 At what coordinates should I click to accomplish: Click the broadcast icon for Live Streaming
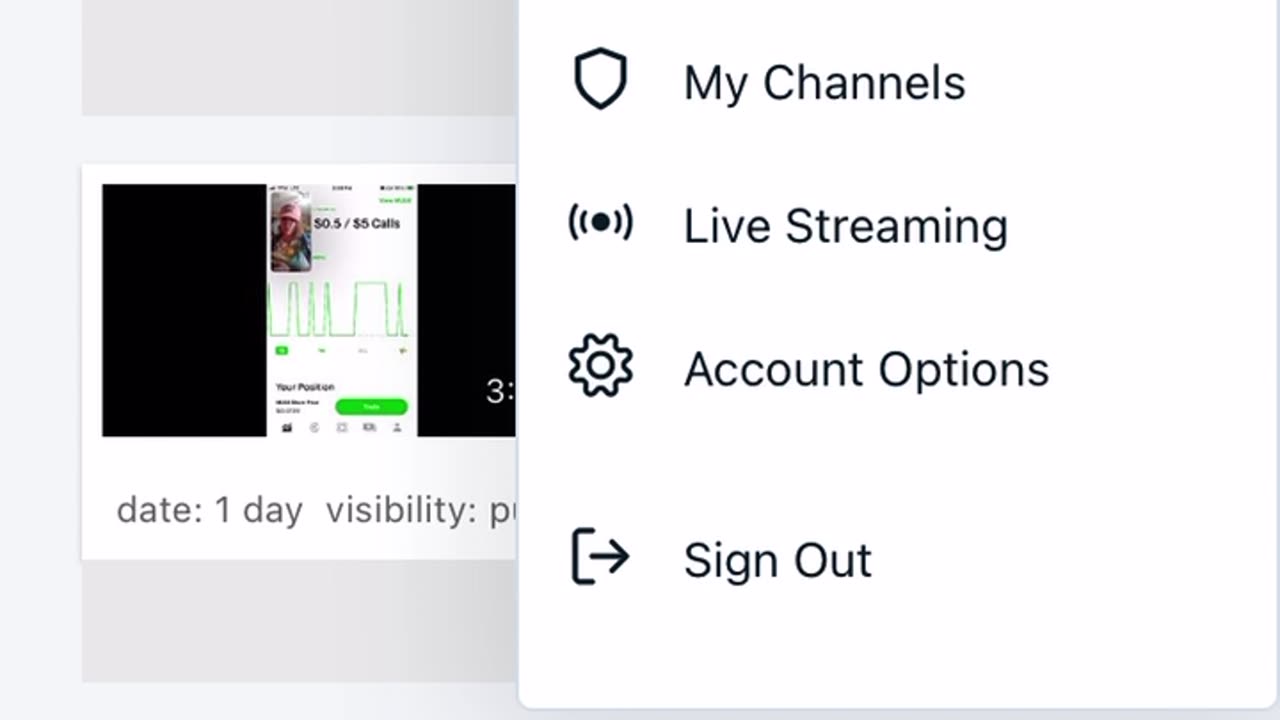pos(600,223)
